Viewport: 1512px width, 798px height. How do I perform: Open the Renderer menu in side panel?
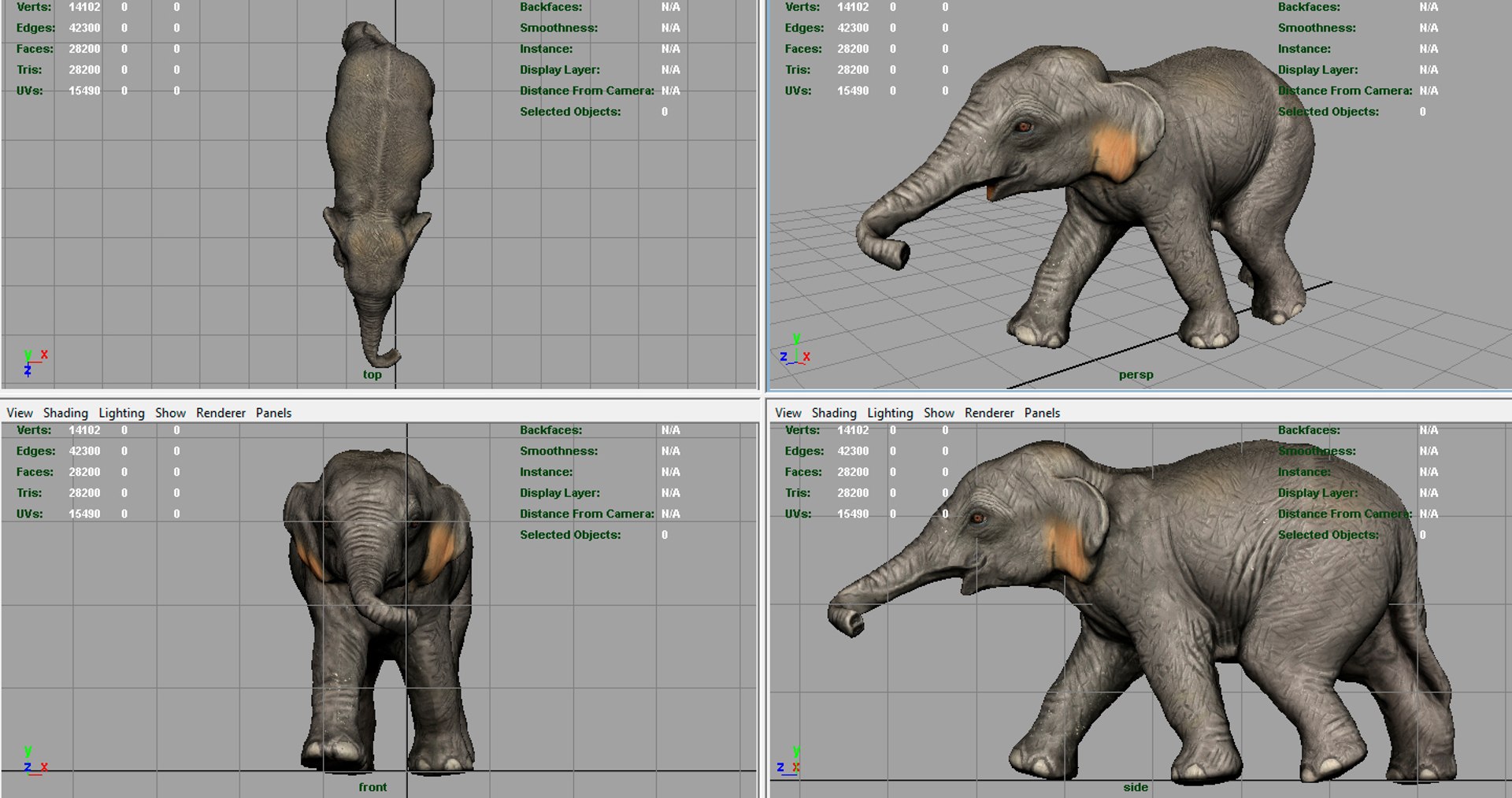click(x=989, y=413)
